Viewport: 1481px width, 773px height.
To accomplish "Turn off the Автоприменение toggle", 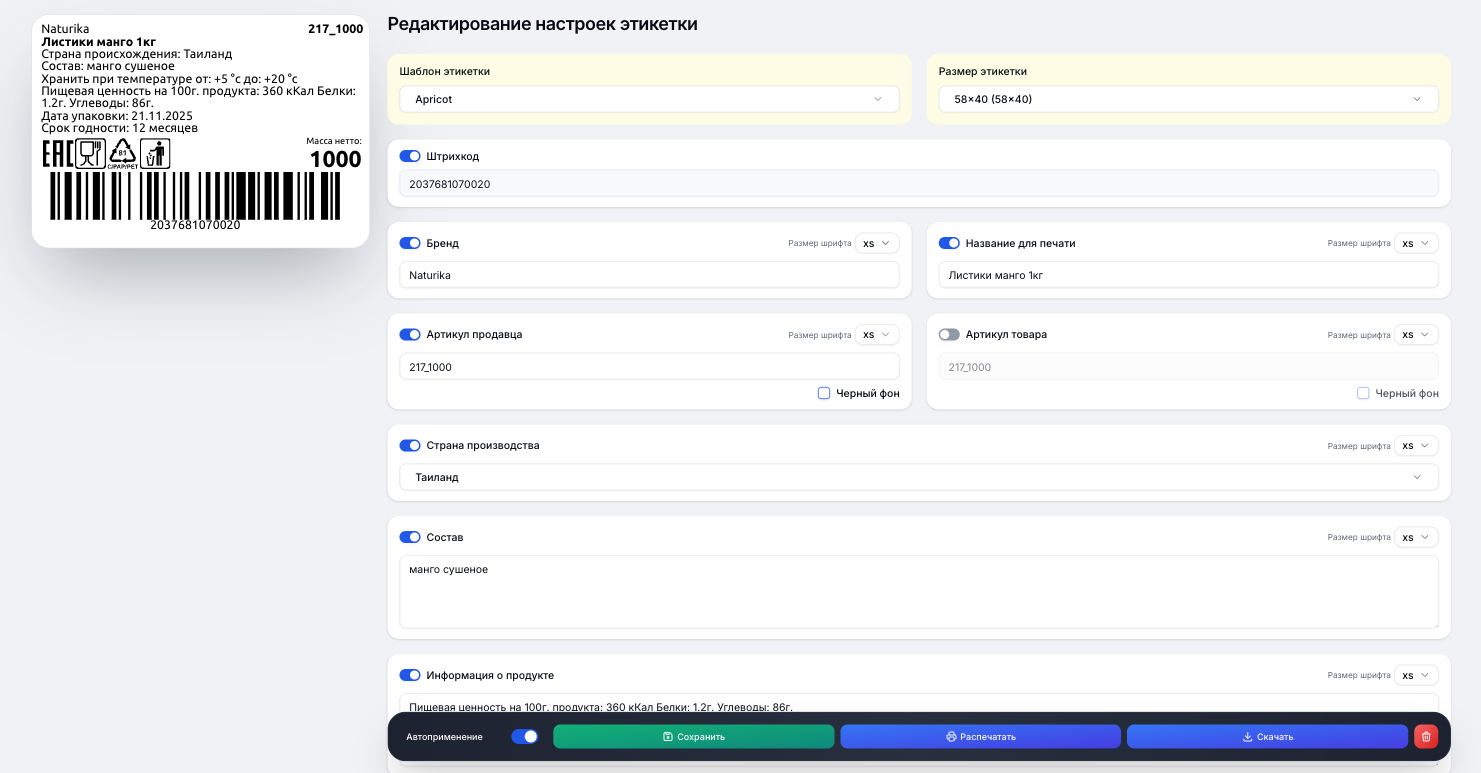I will click(x=524, y=736).
